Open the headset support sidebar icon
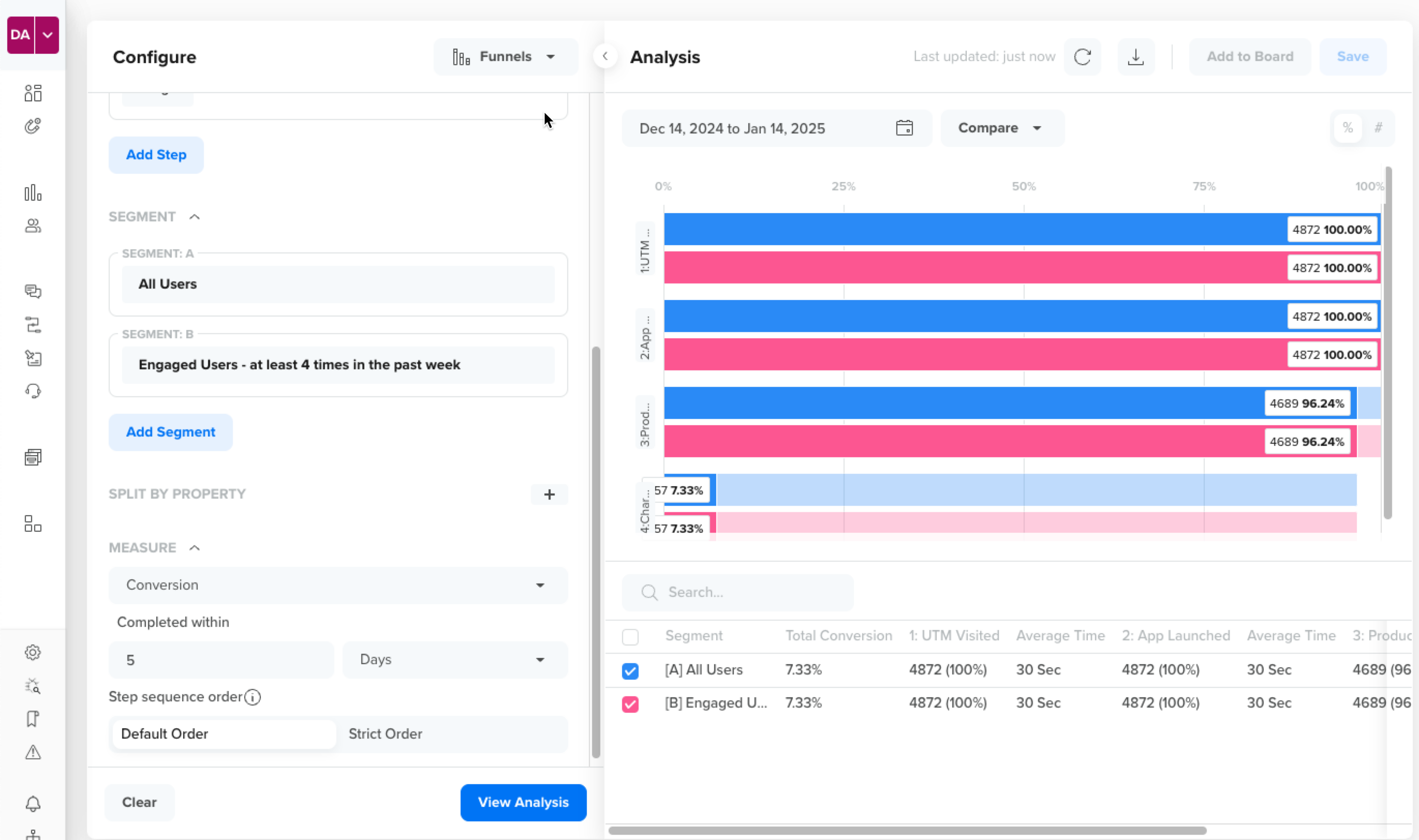The image size is (1419, 840). click(x=33, y=391)
